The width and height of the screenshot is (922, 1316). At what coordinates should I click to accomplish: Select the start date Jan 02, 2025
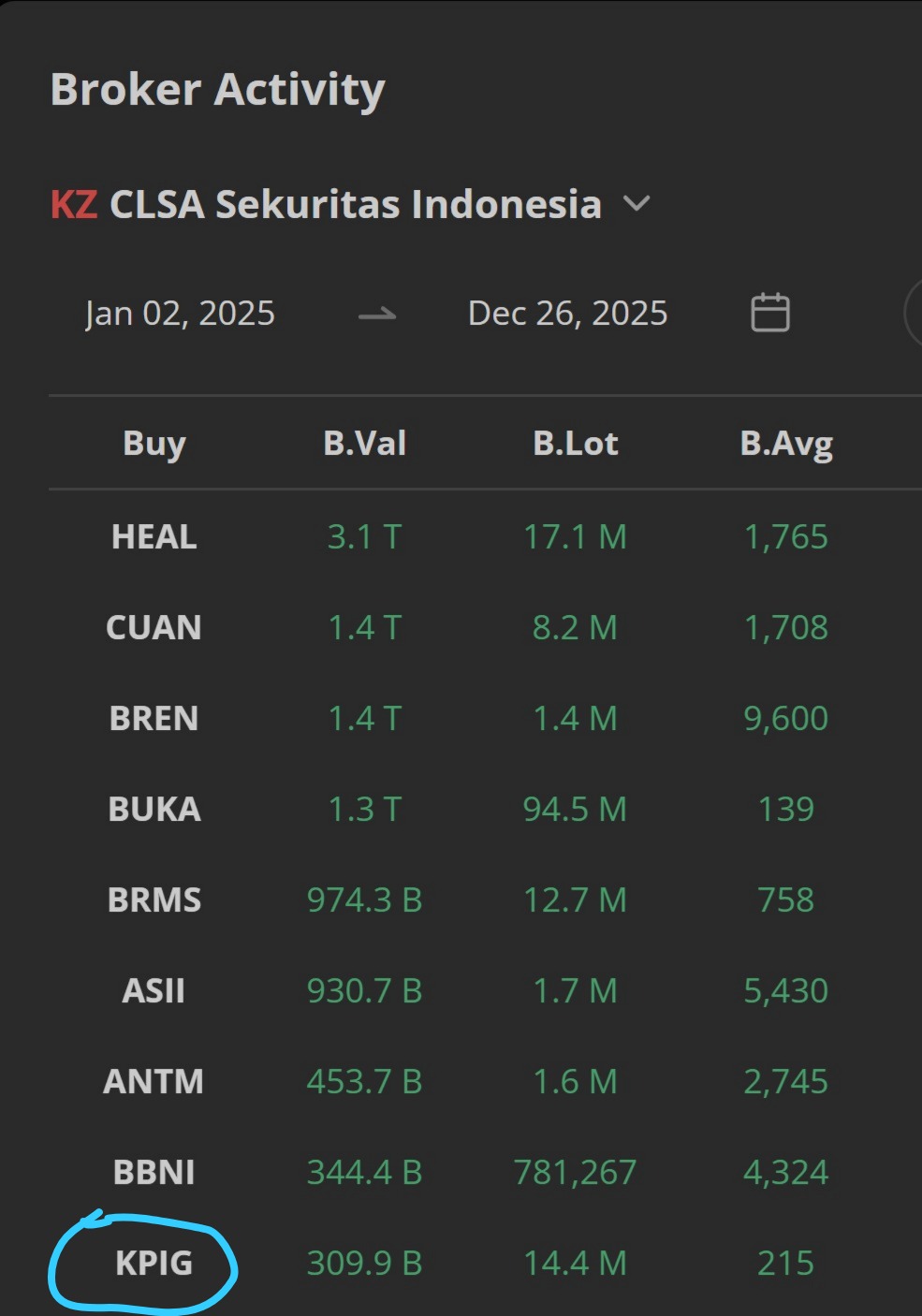pyautogui.click(x=180, y=314)
